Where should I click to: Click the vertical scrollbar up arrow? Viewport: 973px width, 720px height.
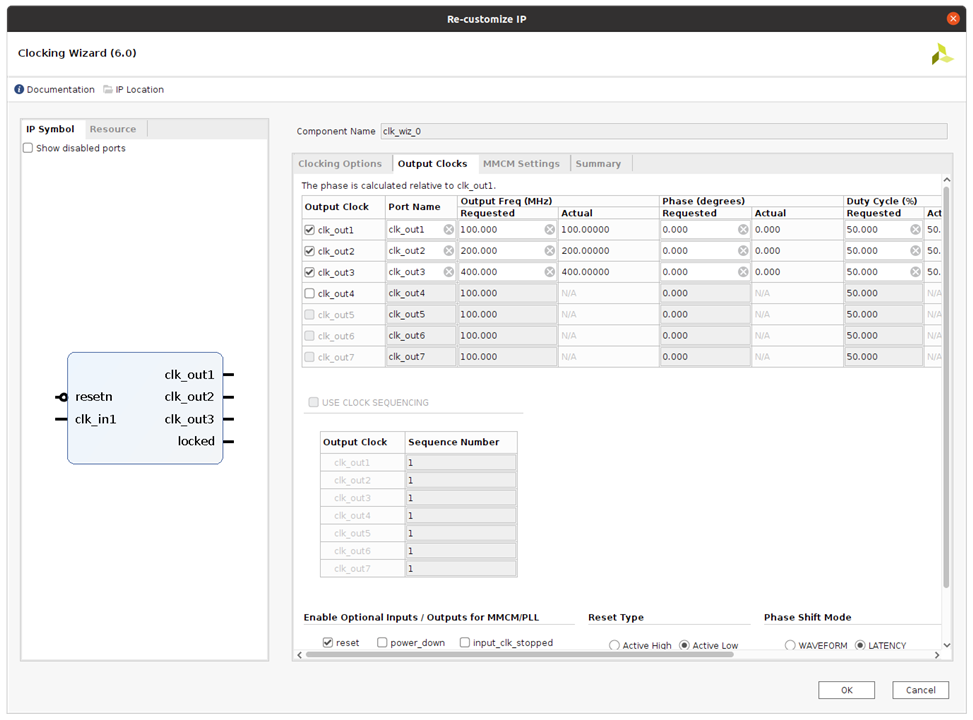[x=946, y=180]
